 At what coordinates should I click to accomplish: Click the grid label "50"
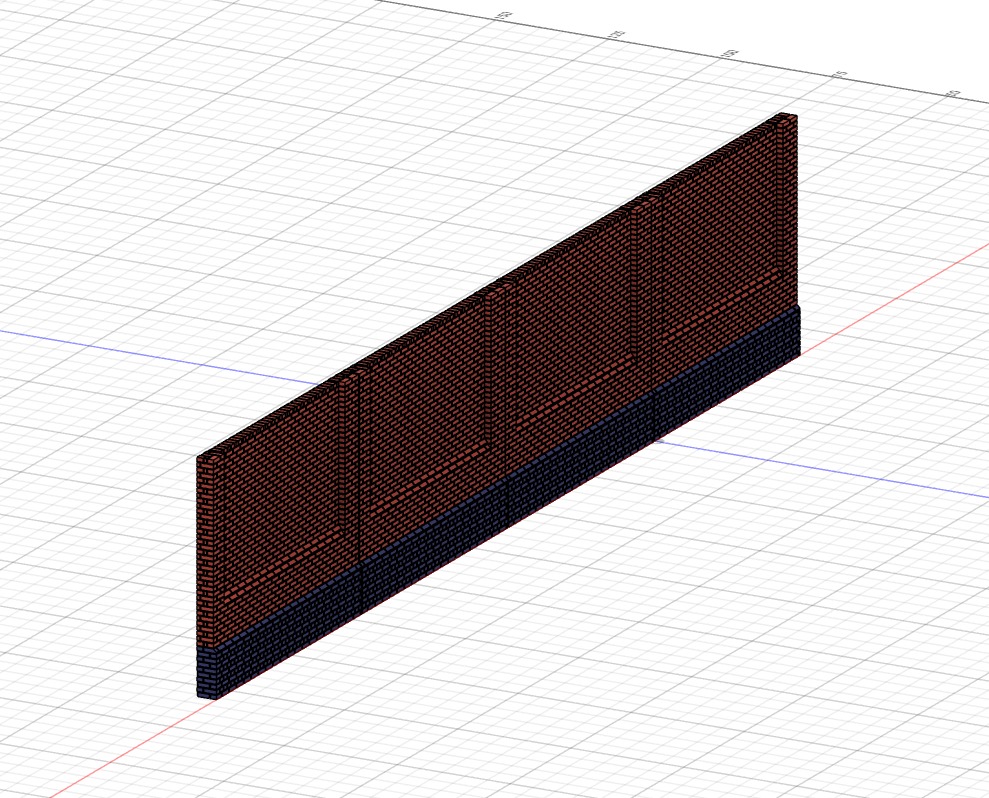955,93
